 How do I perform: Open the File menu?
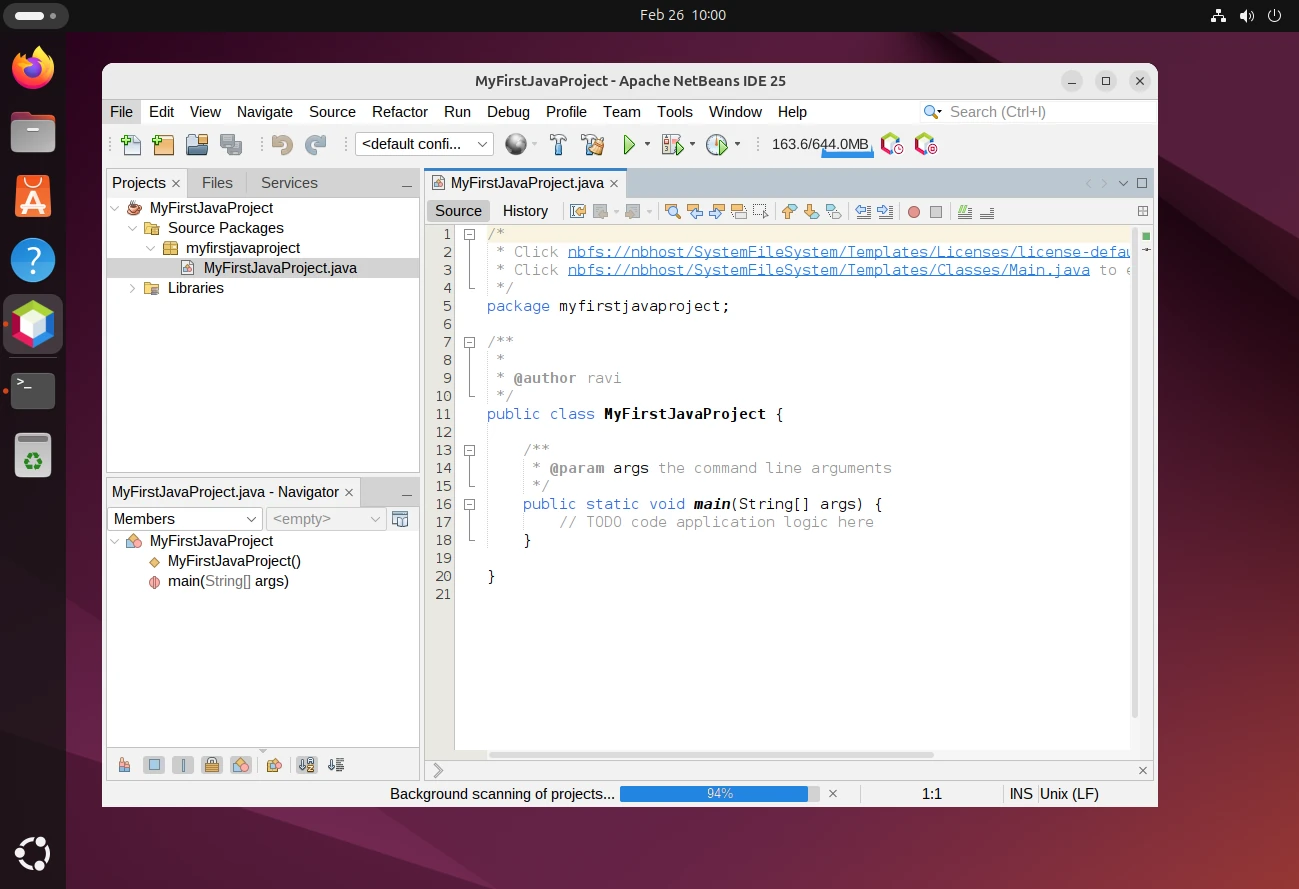(x=121, y=112)
